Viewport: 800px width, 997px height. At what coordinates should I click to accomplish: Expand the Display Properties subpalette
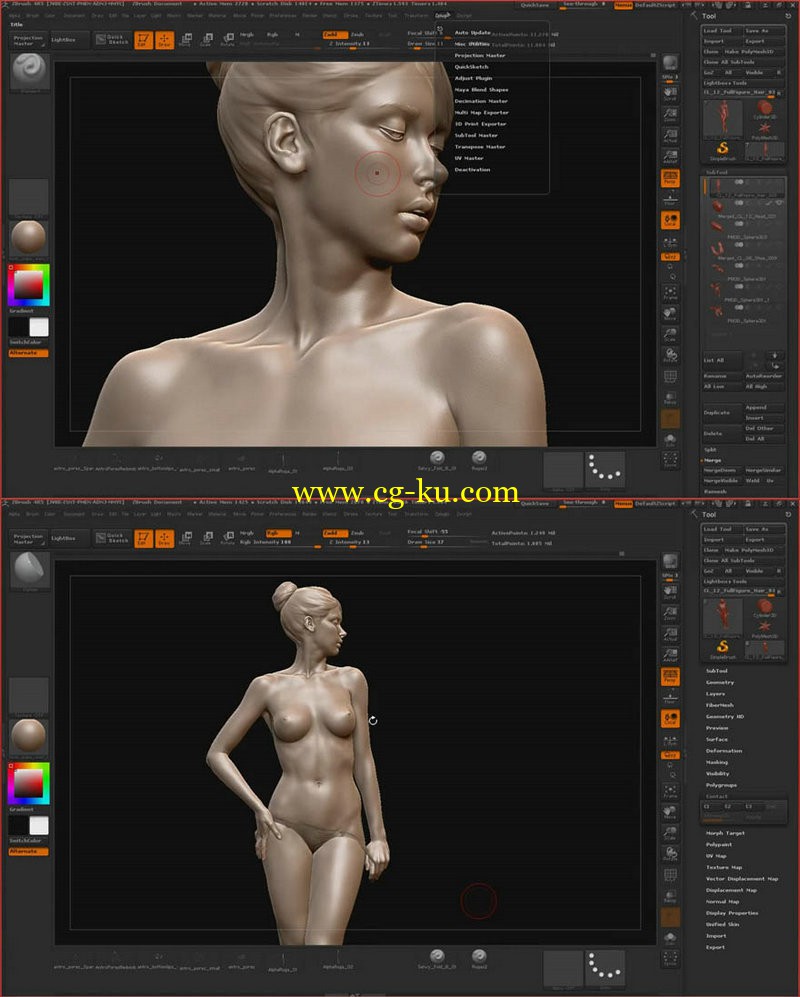[x=732, y=913]
